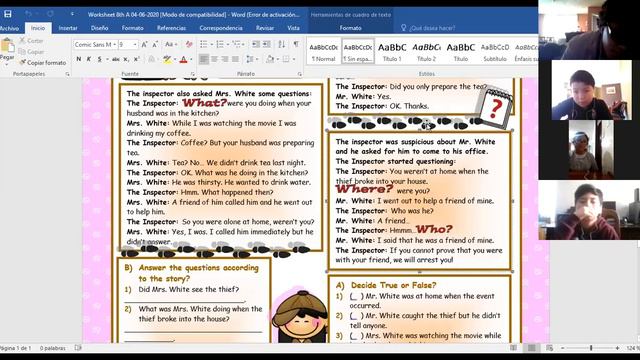The image size is (640, 360).
Task: Click the red font color button
Action: click(184, 59)
